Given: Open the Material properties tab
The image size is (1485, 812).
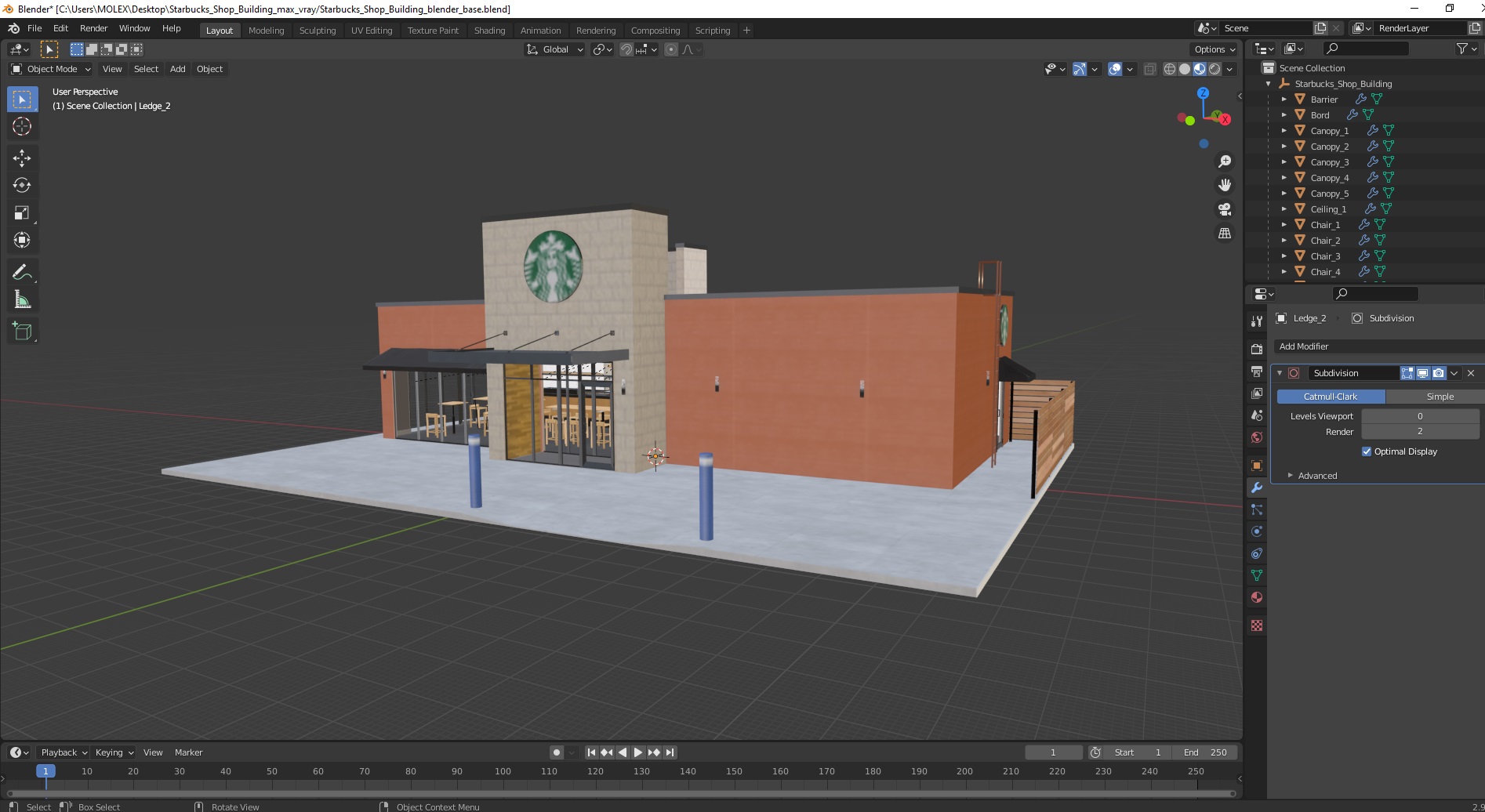Looking at the screenshot, I should (1257, 597).
